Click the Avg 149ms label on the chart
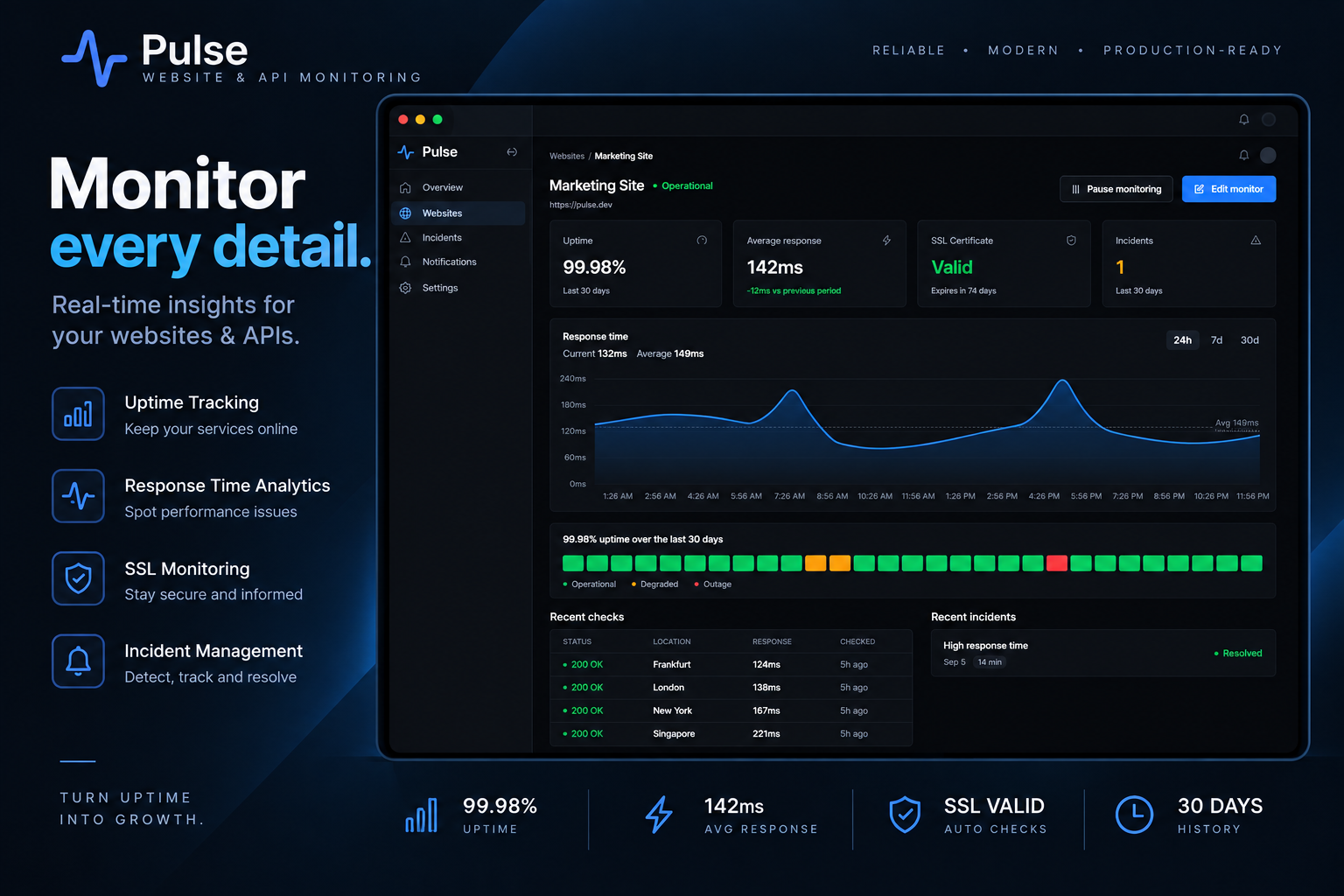The height and width of the screenshot is (896, 1344). (x=1236, y=423)
